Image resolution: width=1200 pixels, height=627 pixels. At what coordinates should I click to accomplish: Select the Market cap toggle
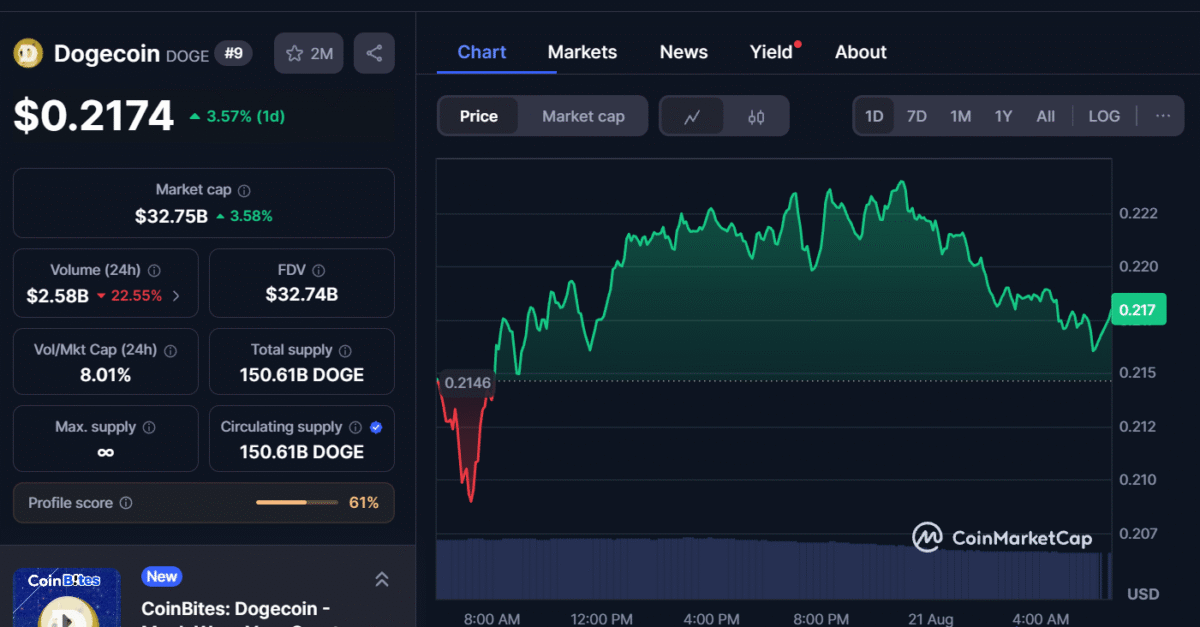(x=583, y=116)
